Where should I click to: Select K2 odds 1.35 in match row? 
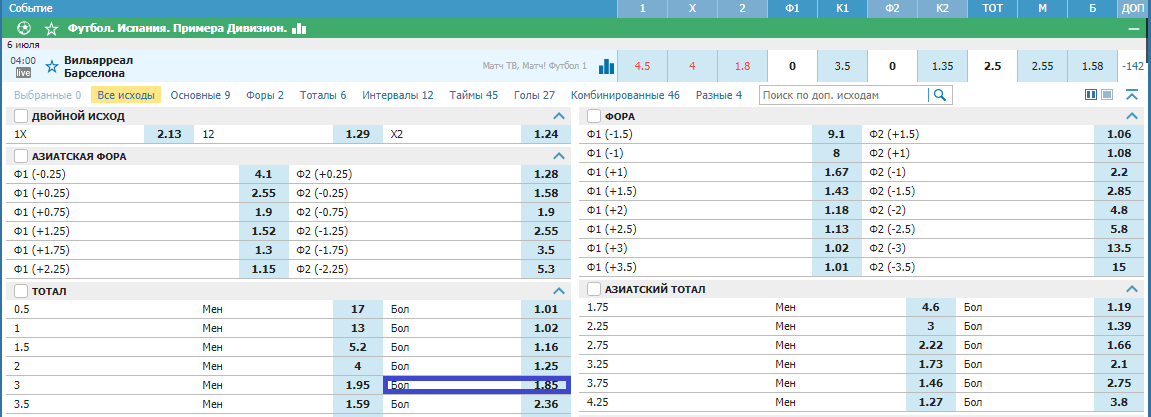click(943, 66)
